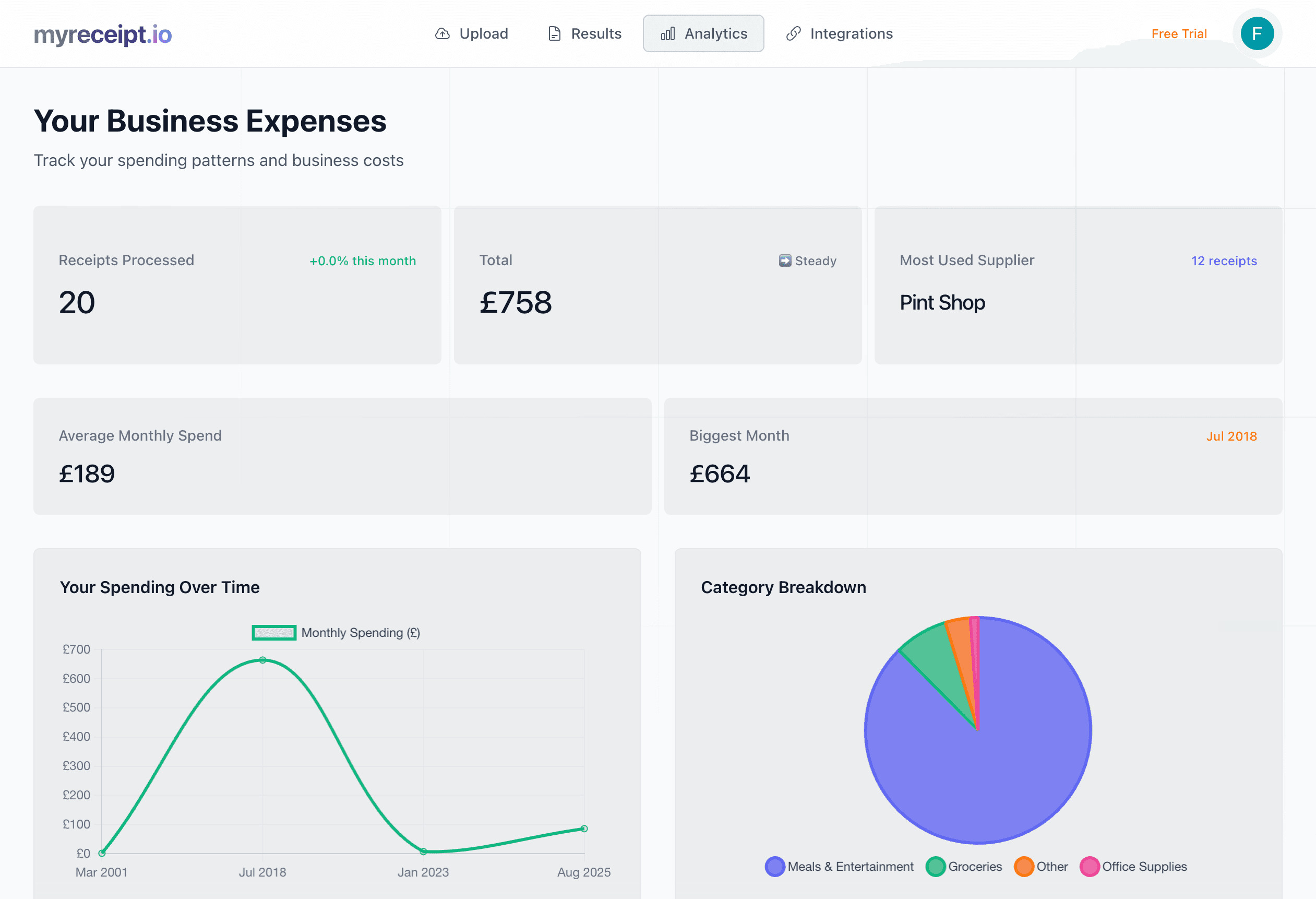Open the profile avatar marked F
1316x899 pixels.
[x=1258, y=33]
